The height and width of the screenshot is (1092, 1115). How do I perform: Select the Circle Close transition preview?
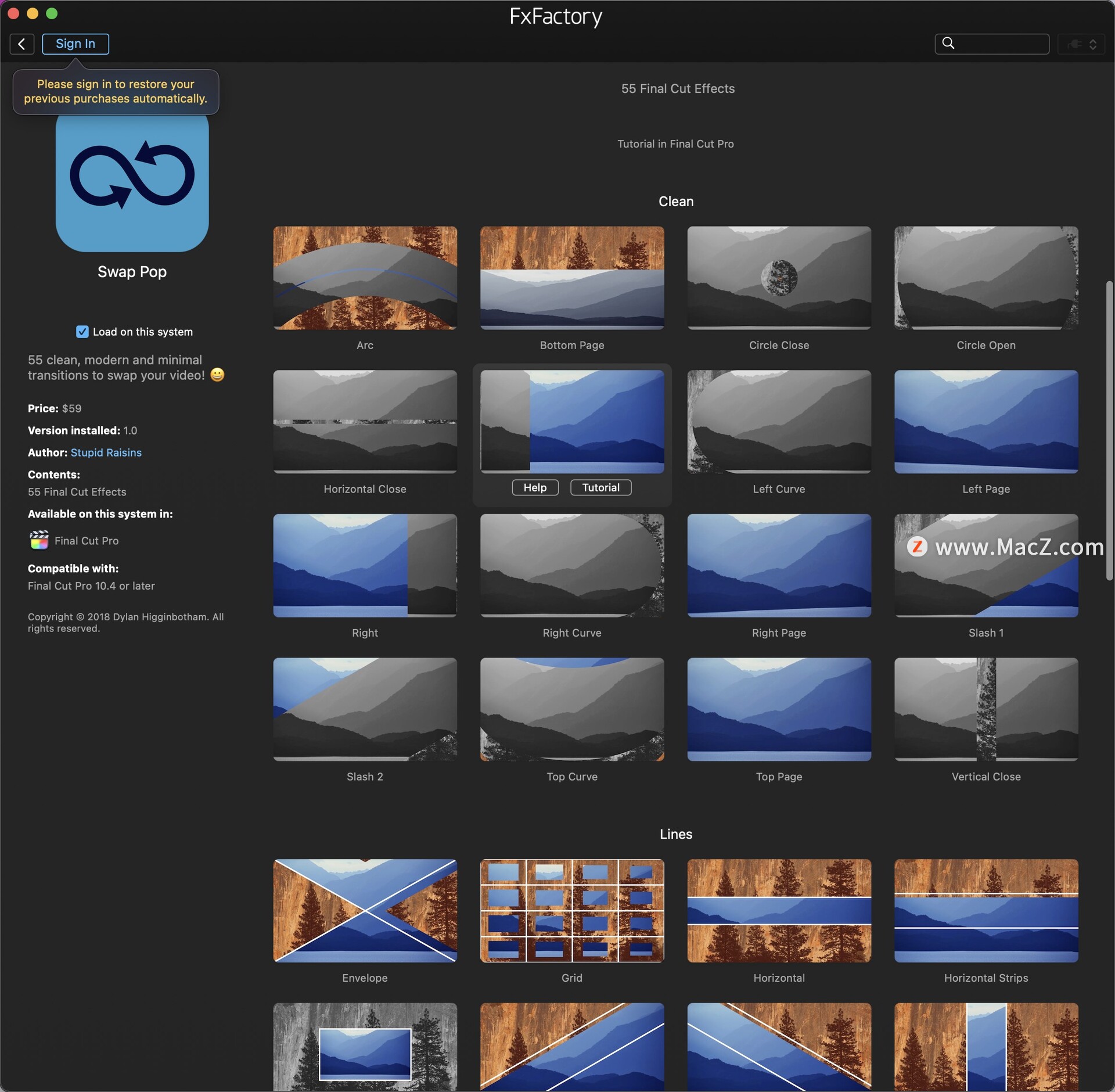[x=778, y=278]
